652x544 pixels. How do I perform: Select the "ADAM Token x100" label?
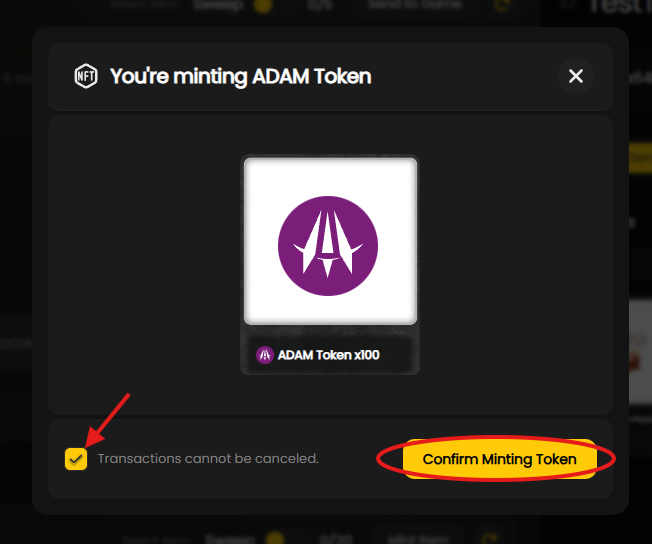328,354
